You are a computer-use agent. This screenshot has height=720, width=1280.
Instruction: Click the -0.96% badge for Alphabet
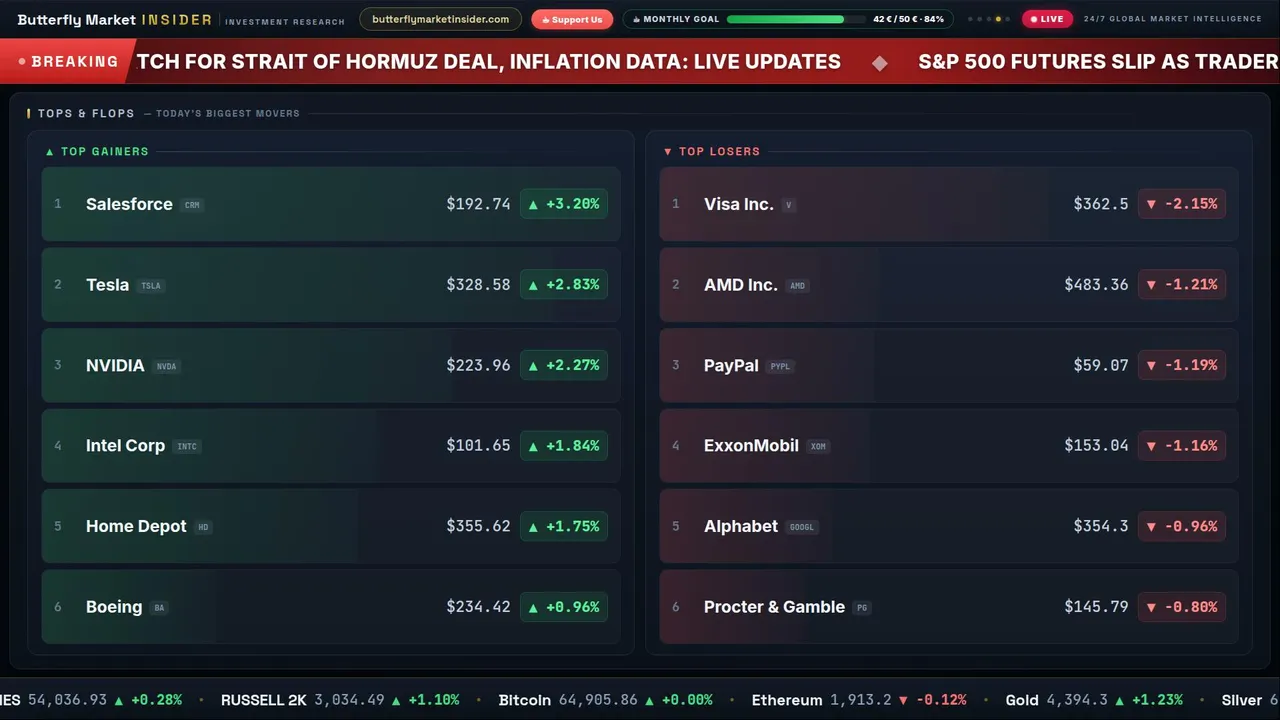click(x=1182, y=526)
